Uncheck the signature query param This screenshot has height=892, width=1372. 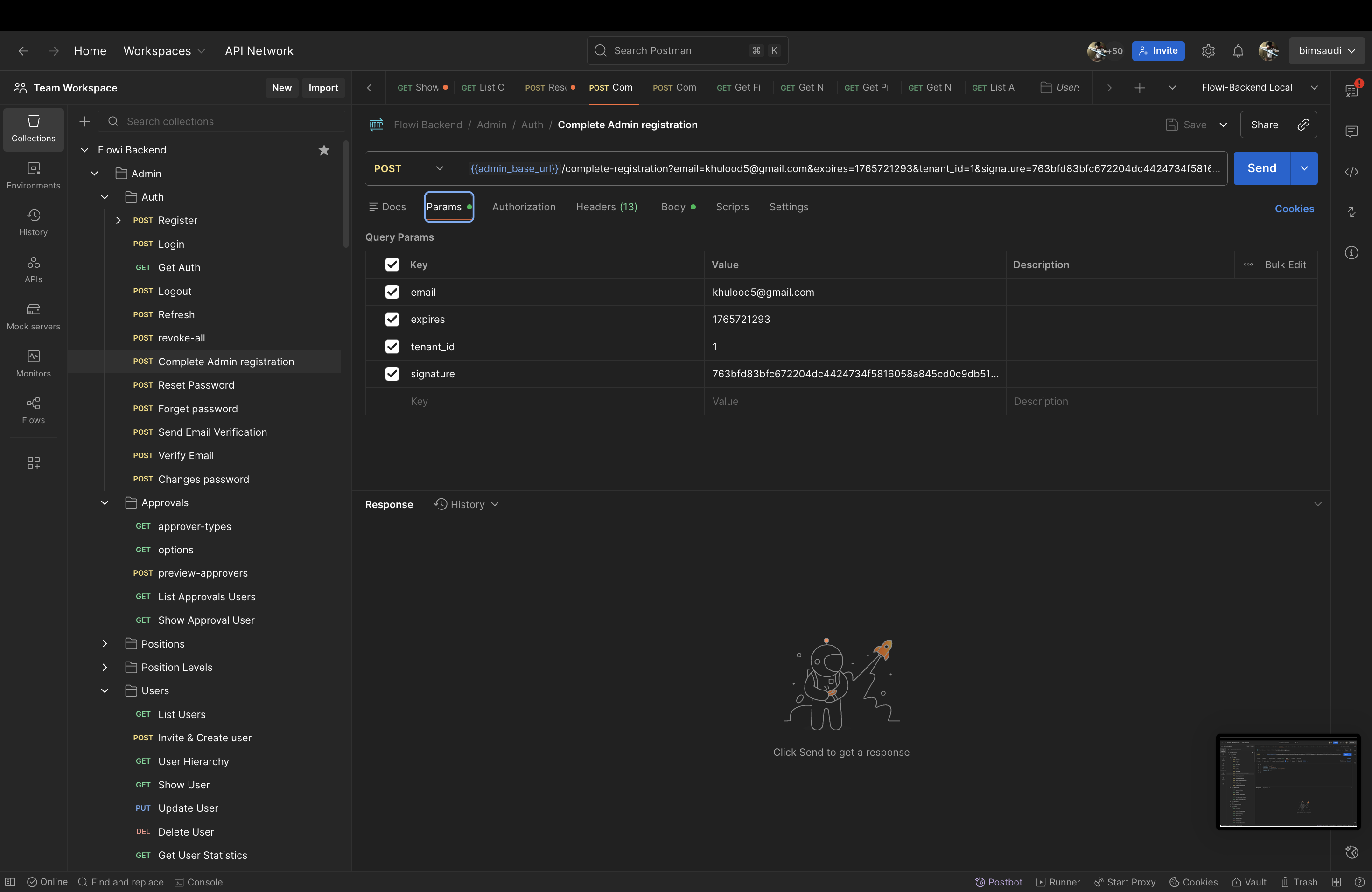(x=392, y=374)
